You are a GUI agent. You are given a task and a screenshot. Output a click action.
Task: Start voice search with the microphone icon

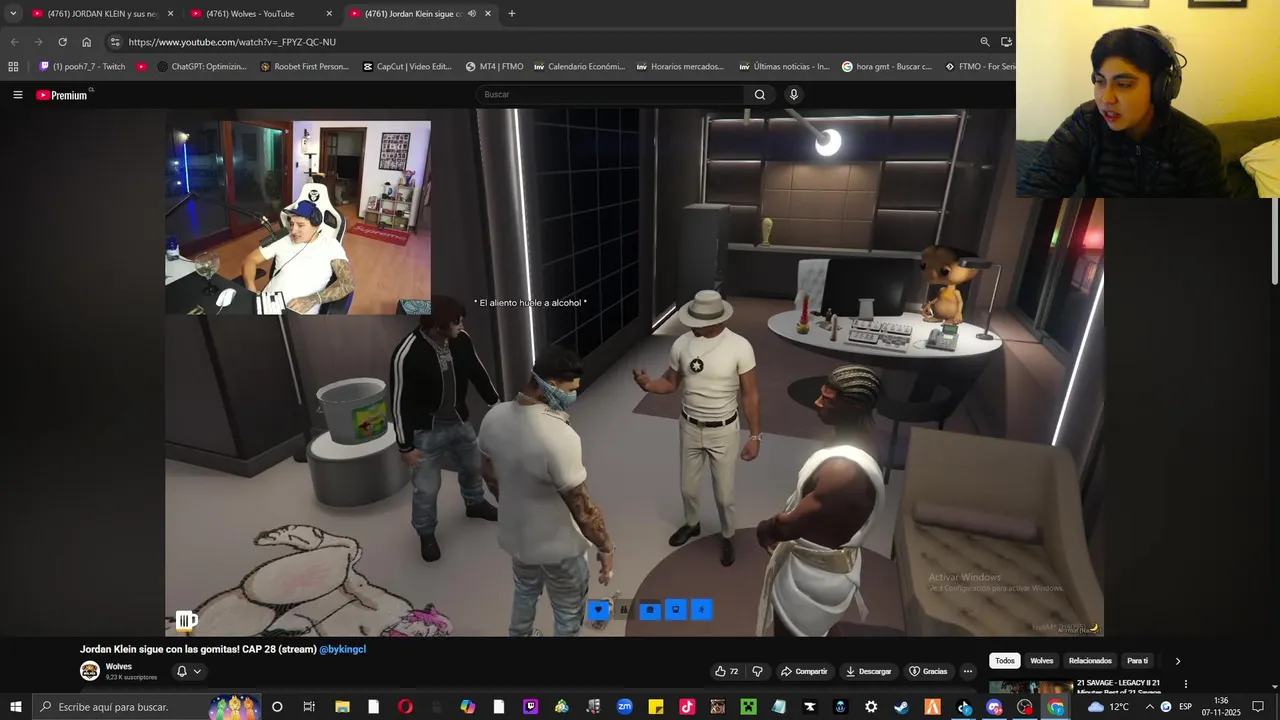(794, 95)
